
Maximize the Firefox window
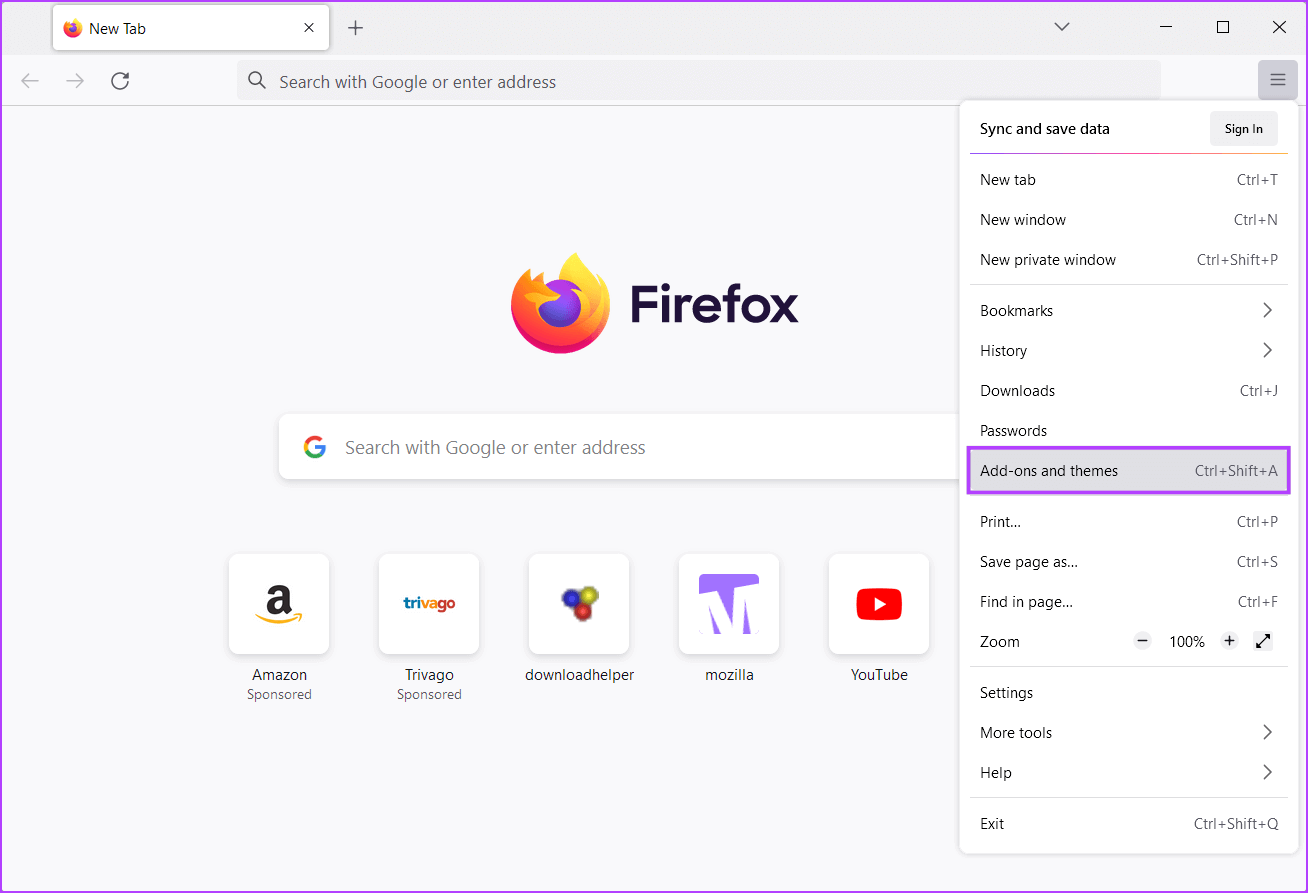(x=1222, y=27)
